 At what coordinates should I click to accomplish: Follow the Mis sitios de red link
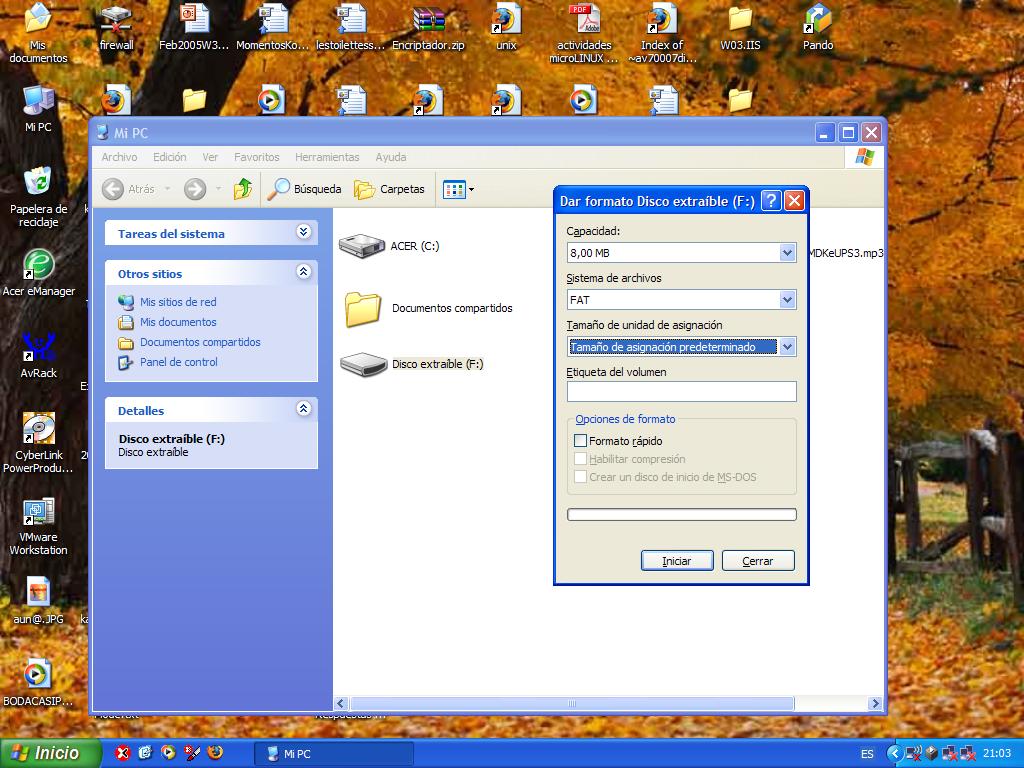coord(178,302)
